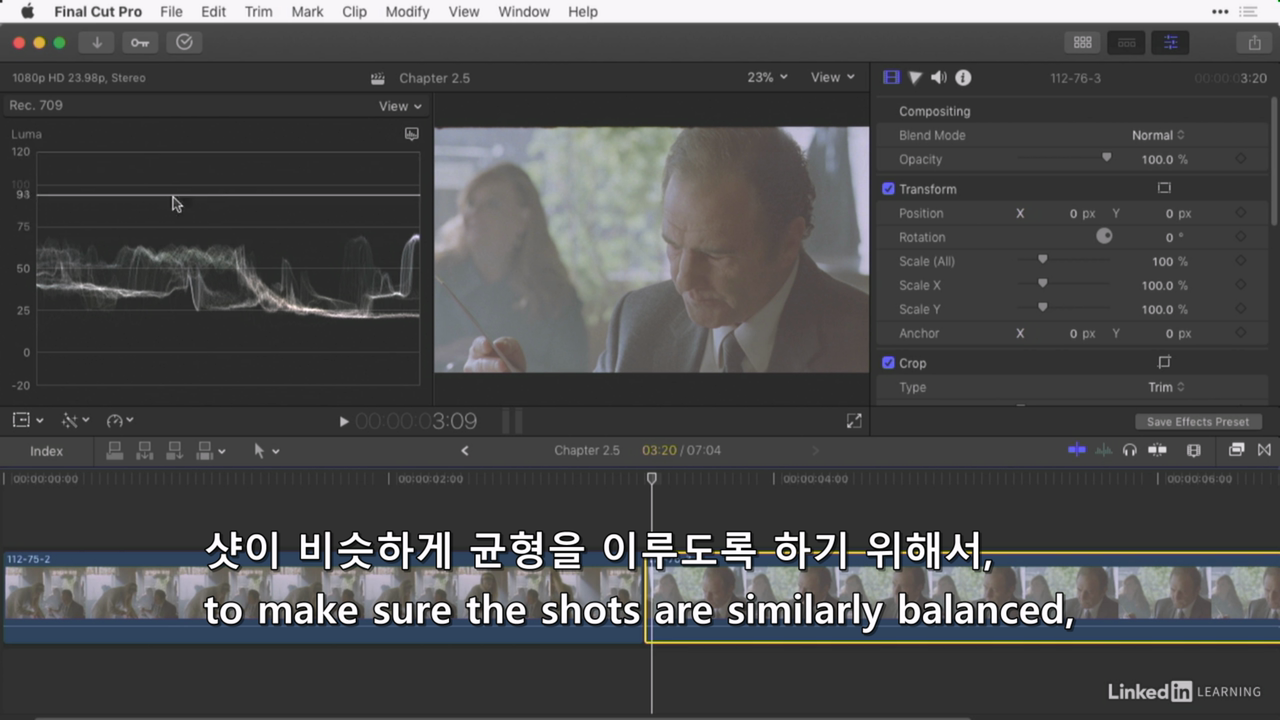
Task: Open the overwrite edit options dropdown
Action: coord(211,450)
